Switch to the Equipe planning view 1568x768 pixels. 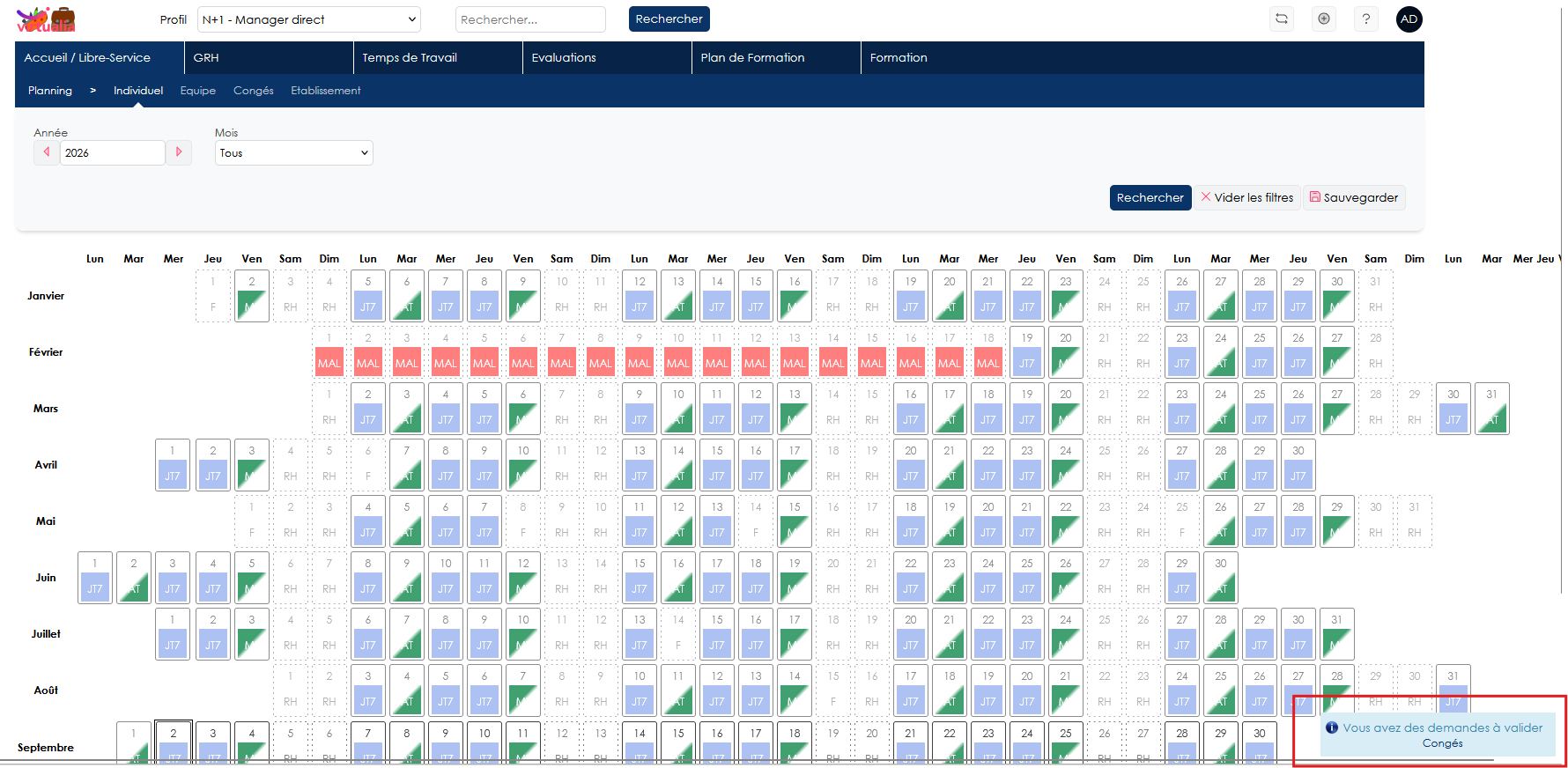[x=198, y=91]
